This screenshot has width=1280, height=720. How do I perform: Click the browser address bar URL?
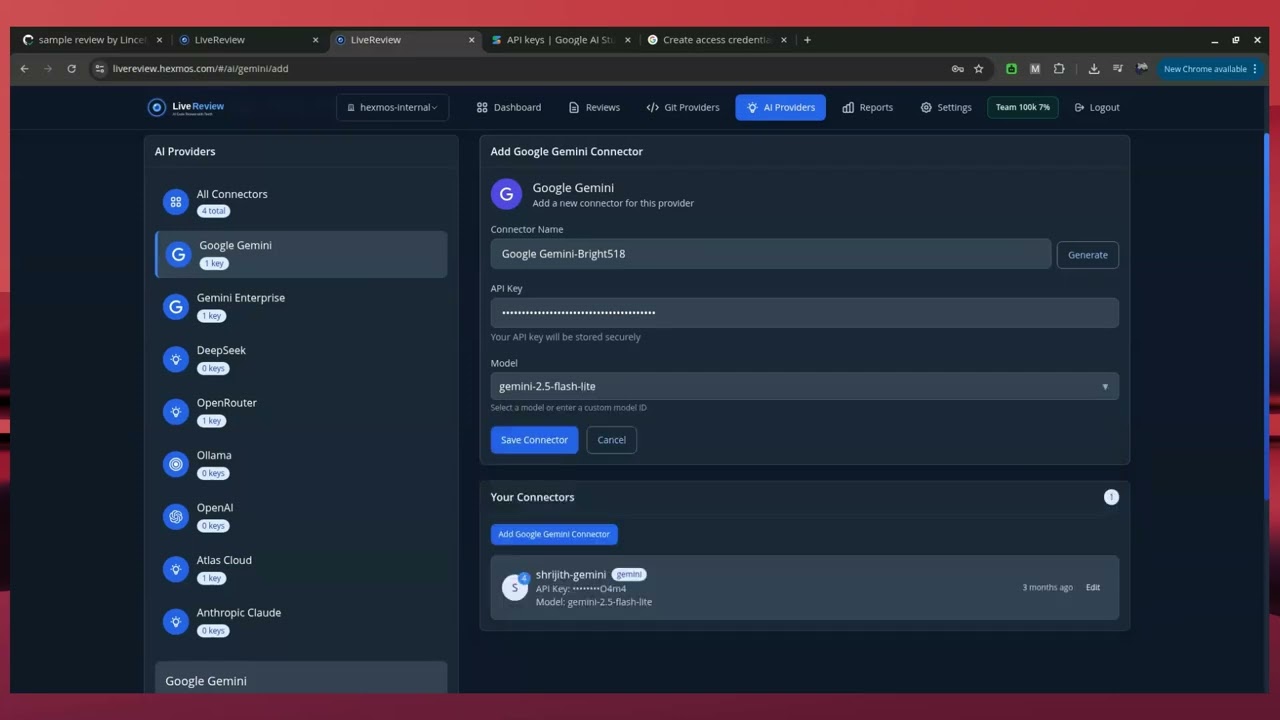coord(200,69)
